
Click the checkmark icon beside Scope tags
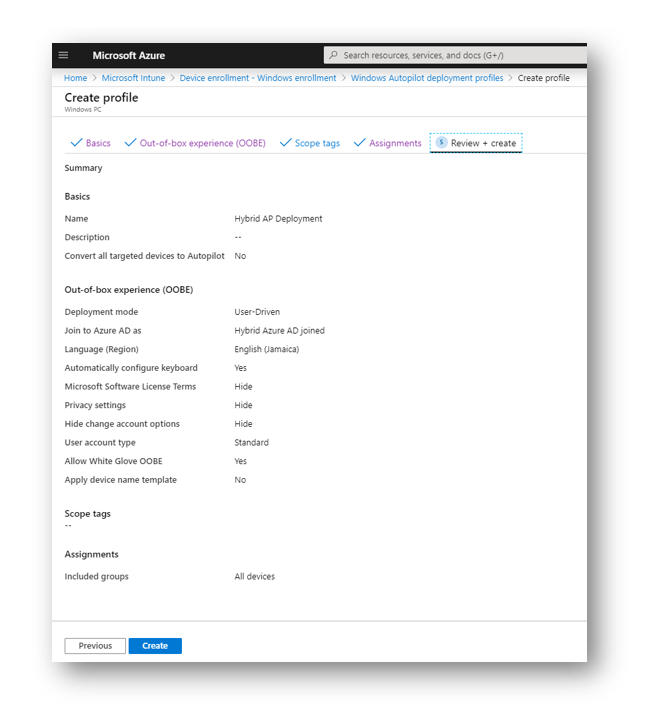coord(285,143)
